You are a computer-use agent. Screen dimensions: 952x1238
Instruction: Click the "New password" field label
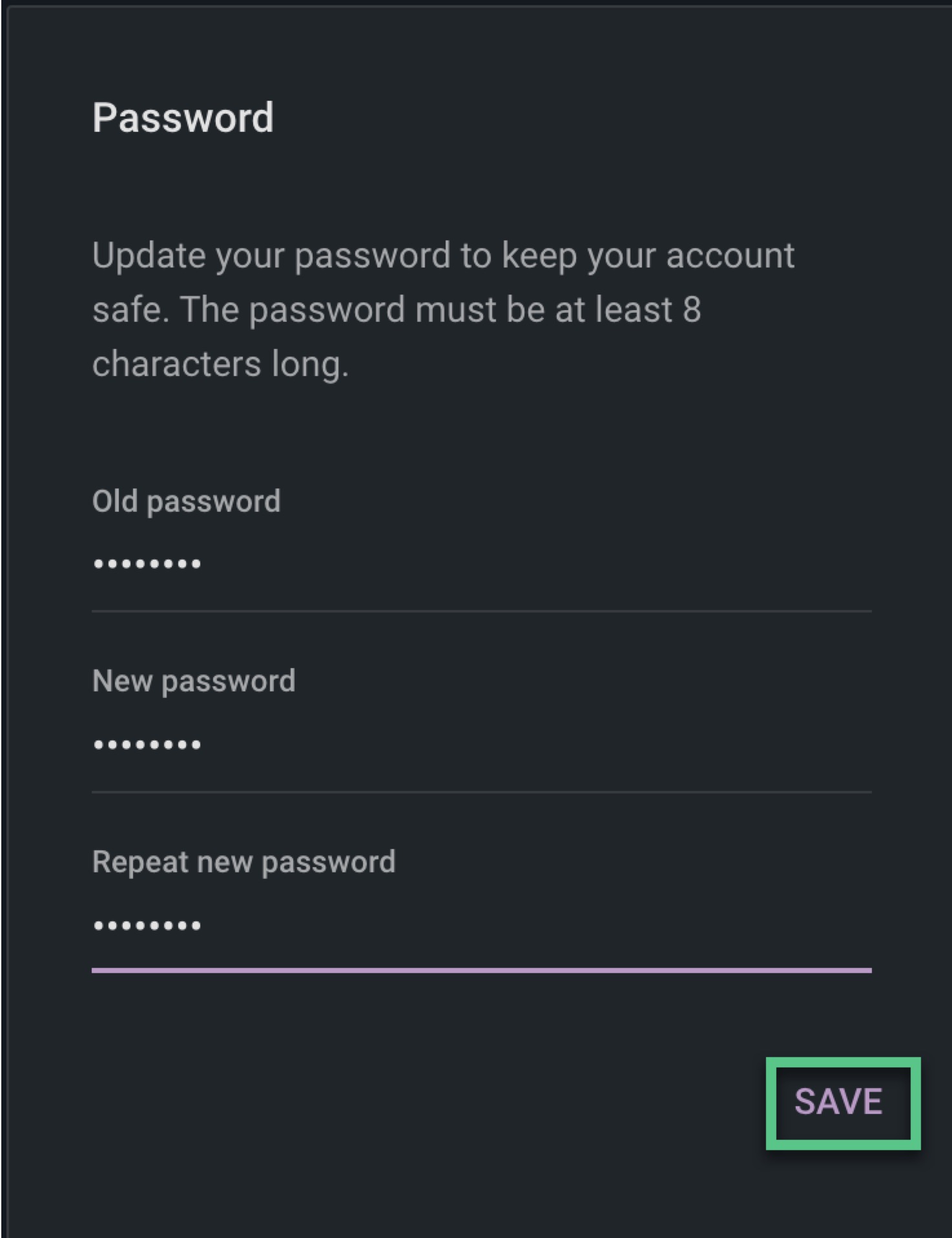click(193, 681)
